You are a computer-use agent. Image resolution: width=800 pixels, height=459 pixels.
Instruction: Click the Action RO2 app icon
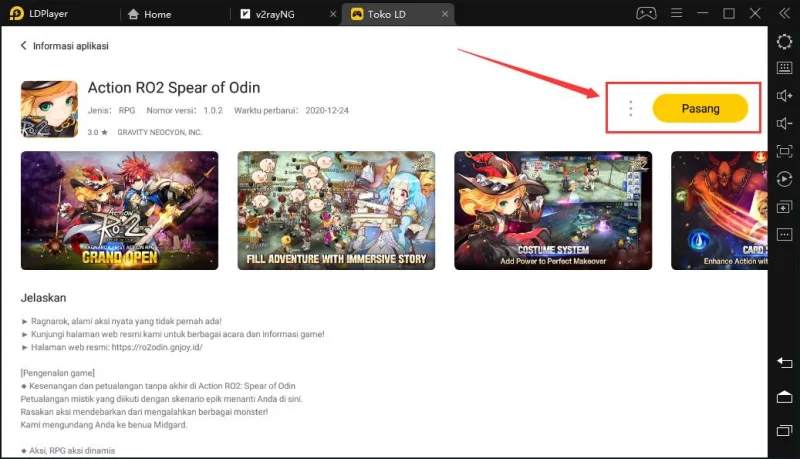[49, 109]
